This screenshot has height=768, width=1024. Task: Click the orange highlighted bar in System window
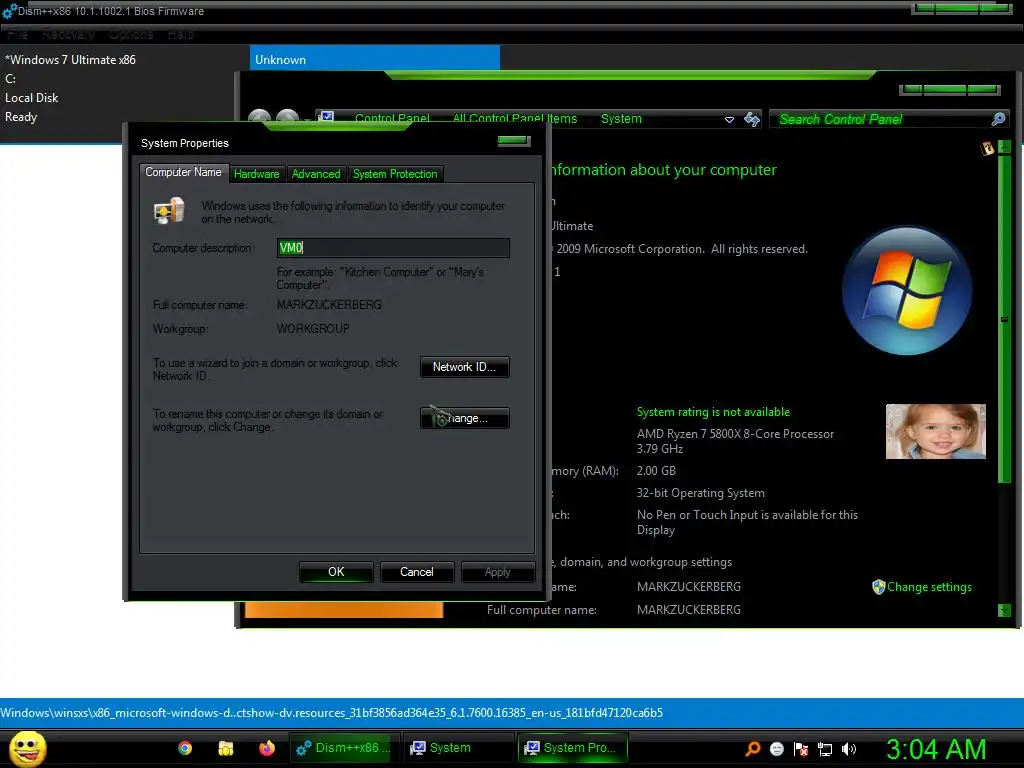point(344,610)
